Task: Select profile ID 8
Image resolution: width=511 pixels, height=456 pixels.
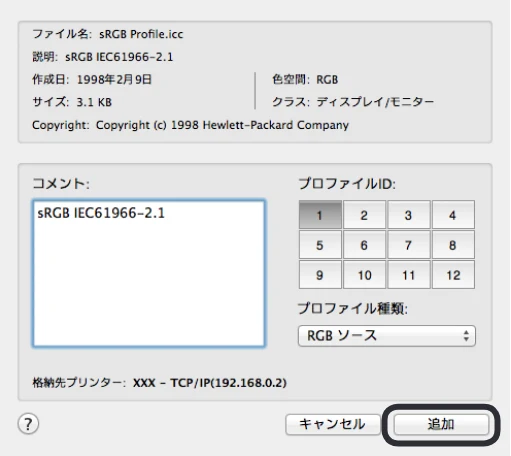Action: click(x=453, y=245)
